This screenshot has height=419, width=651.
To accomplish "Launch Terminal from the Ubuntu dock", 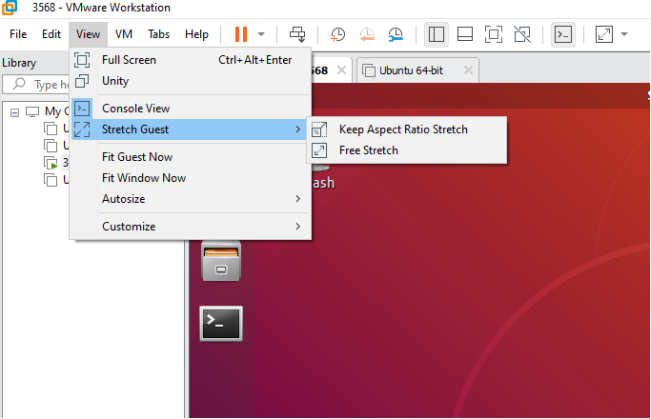I will click(221, 322).
